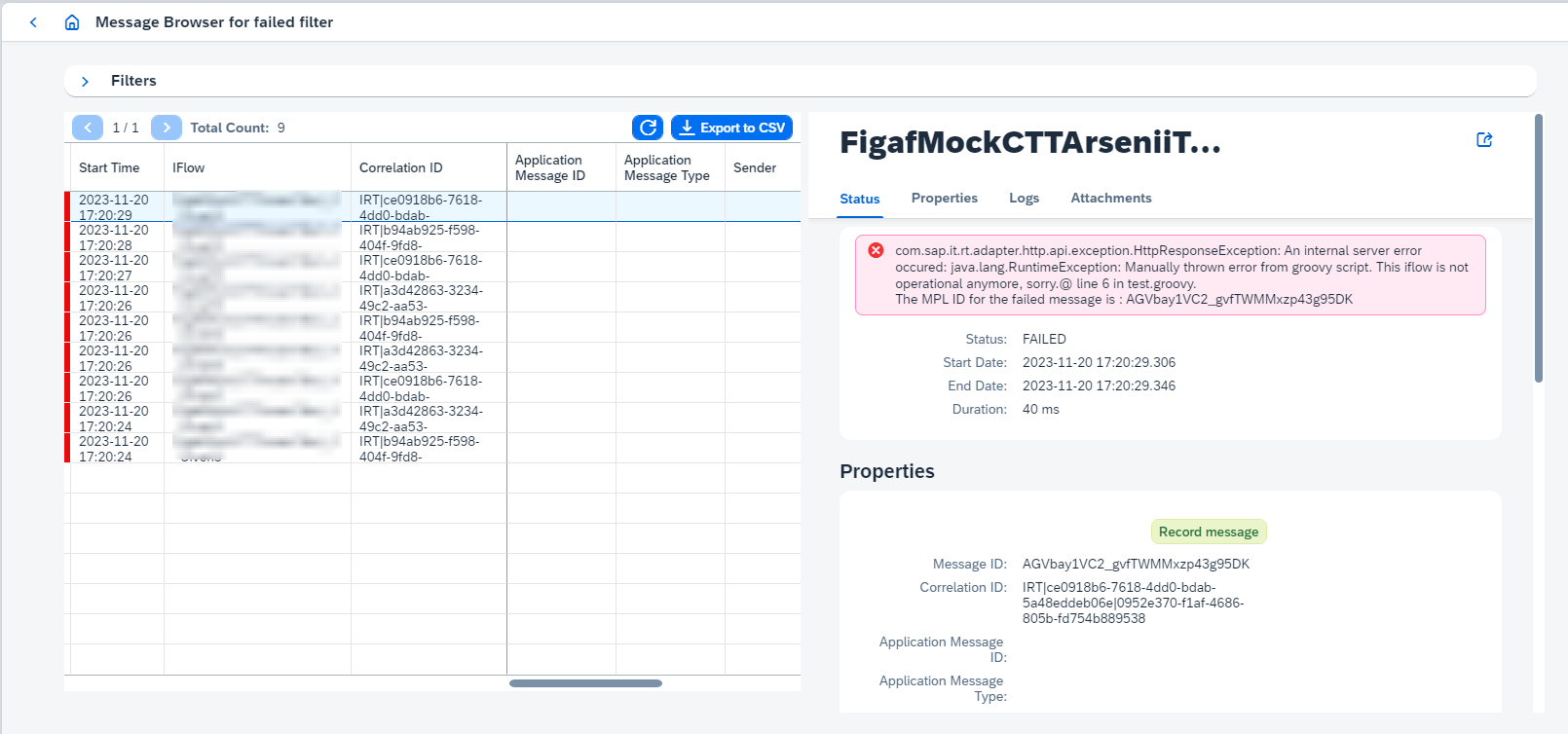Go to next page of results

click(x=167, y=128)
